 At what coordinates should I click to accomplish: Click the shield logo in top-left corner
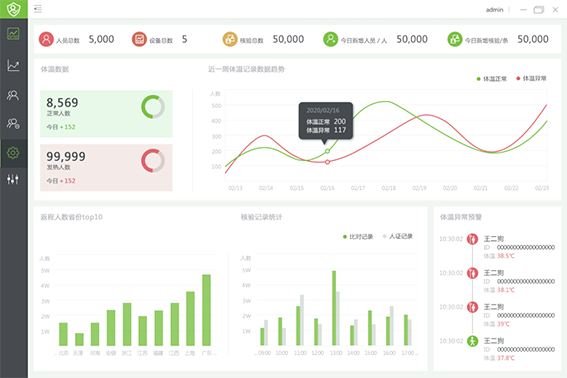(13, 9)
